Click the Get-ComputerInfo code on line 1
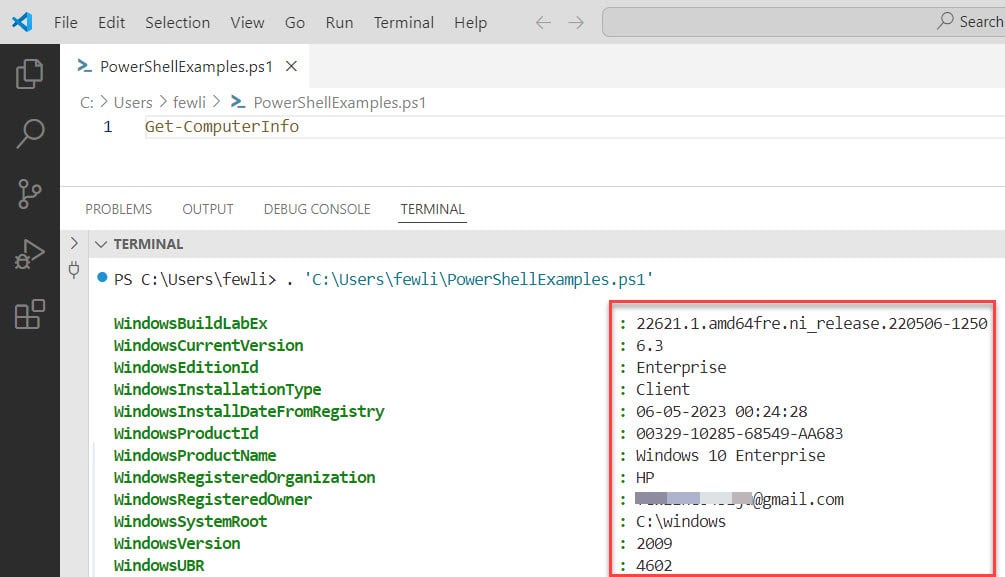Image resolution: width=1005 pixels, height=577 pixels. [222, 126]
